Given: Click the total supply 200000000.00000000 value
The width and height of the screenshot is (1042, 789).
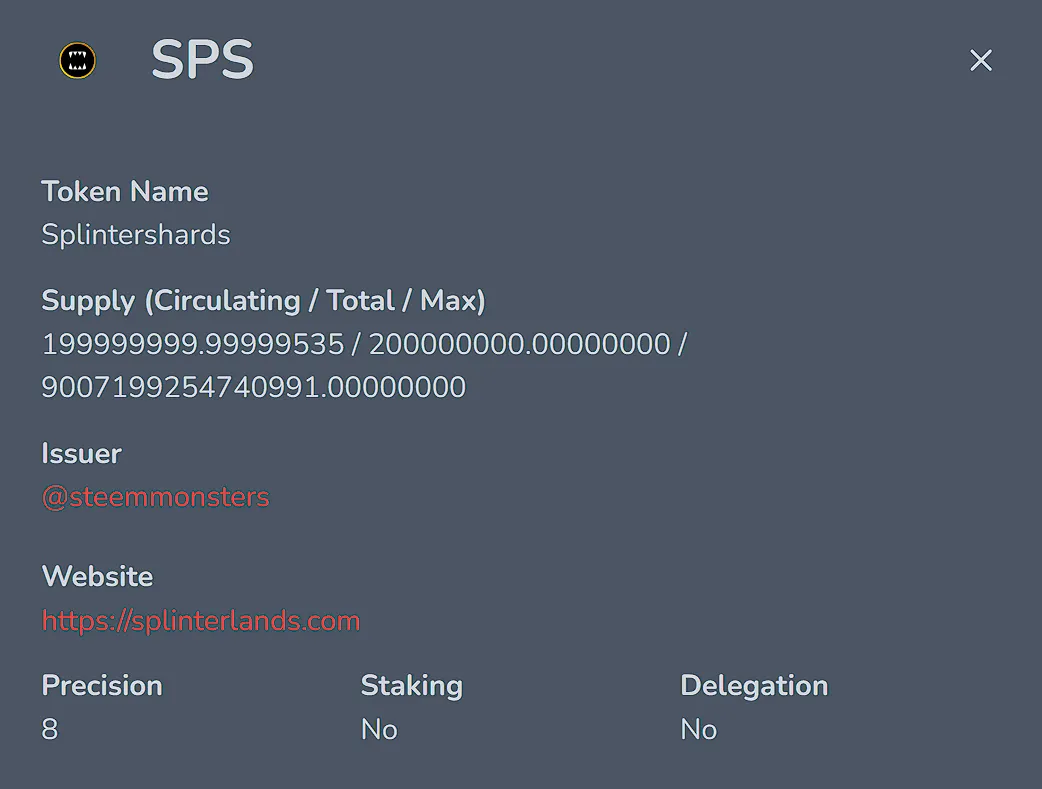Looking at the screenshot, I should [x=520, y=344].
